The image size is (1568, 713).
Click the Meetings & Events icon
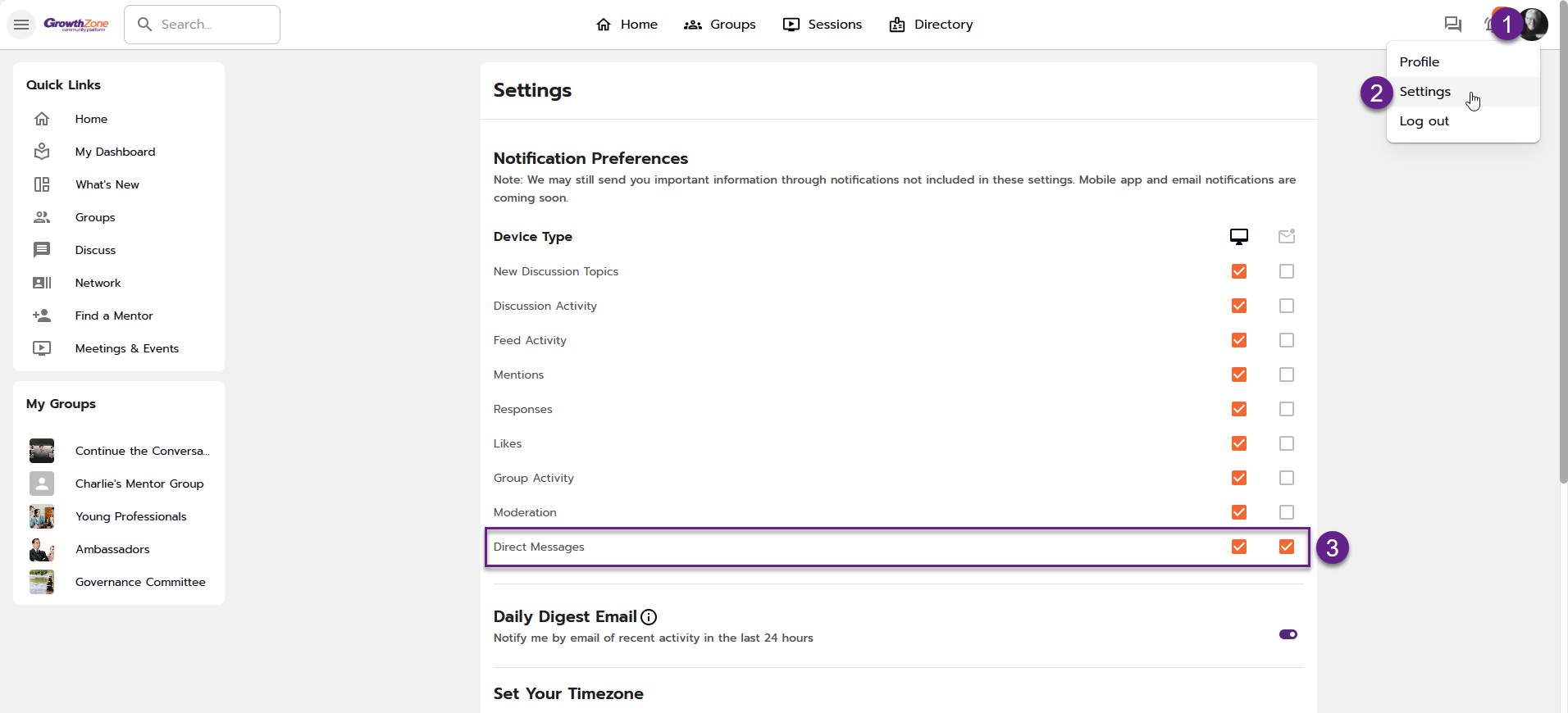(42, 348)
